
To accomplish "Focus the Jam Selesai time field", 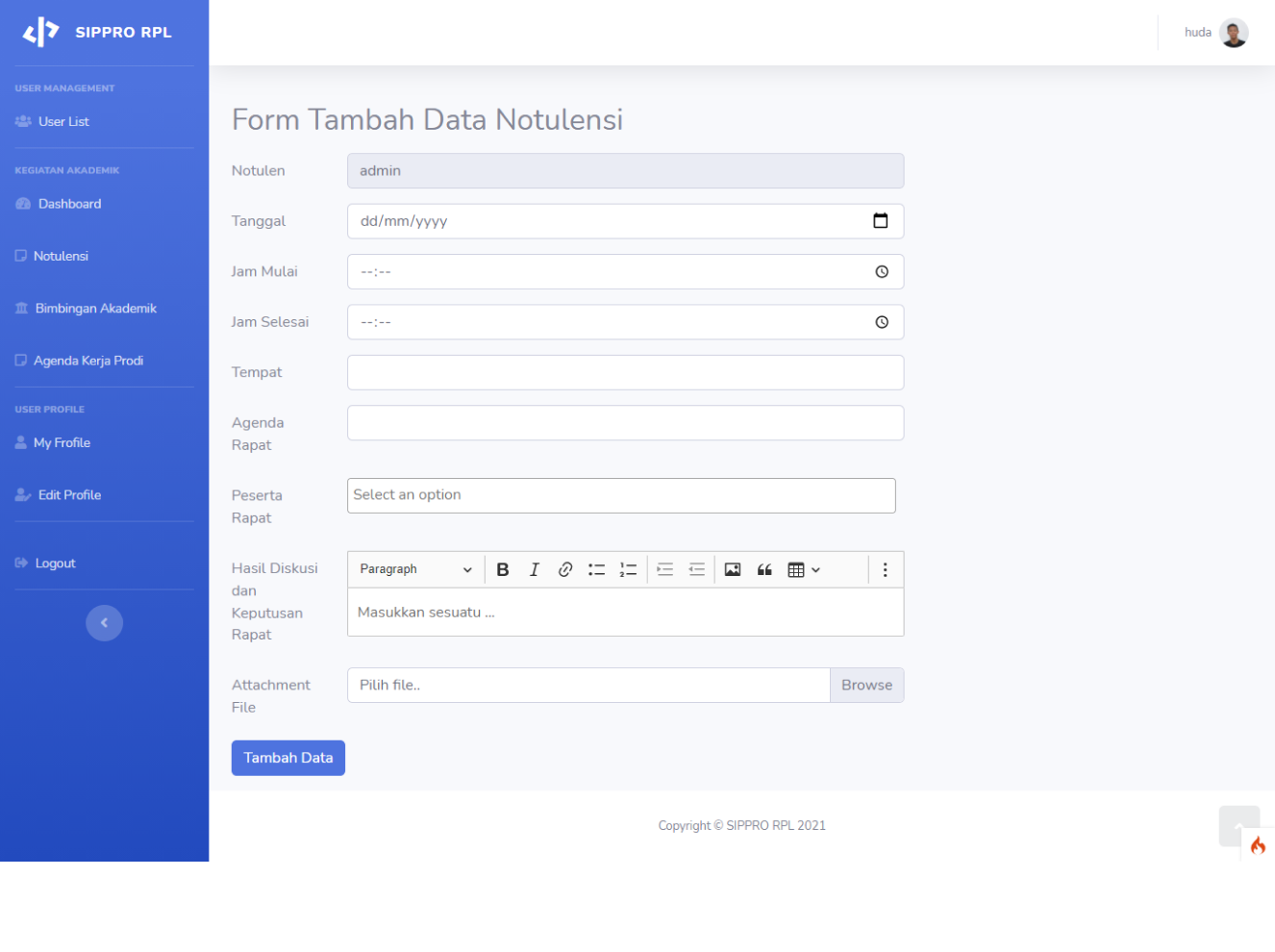I will (x=626, y=322).
